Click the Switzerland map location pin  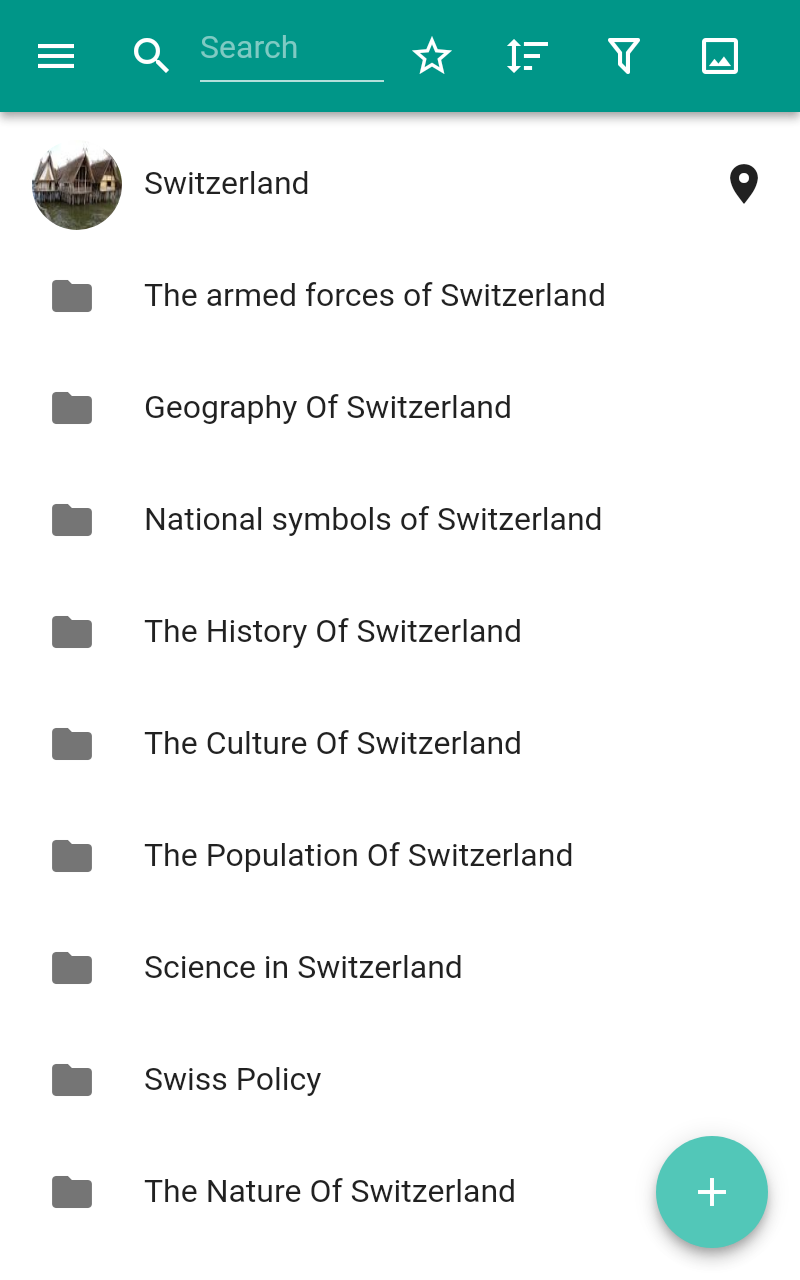click(743, 185)
